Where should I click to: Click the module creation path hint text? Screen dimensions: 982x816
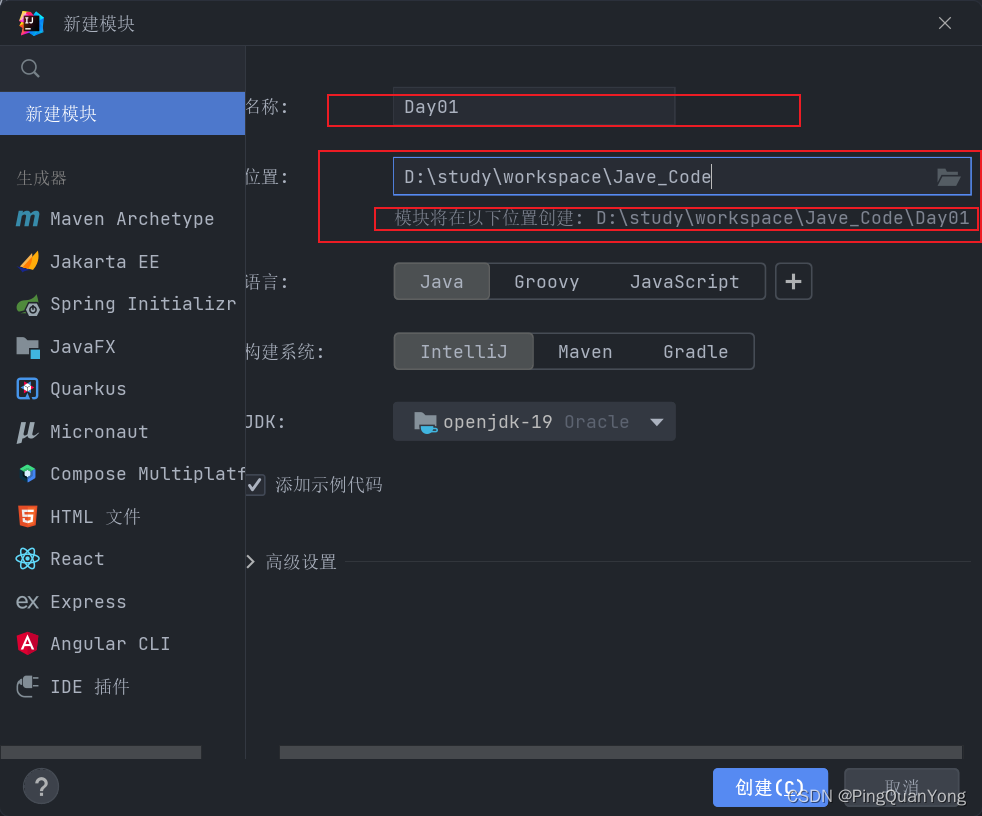click(x=681, y=218)
